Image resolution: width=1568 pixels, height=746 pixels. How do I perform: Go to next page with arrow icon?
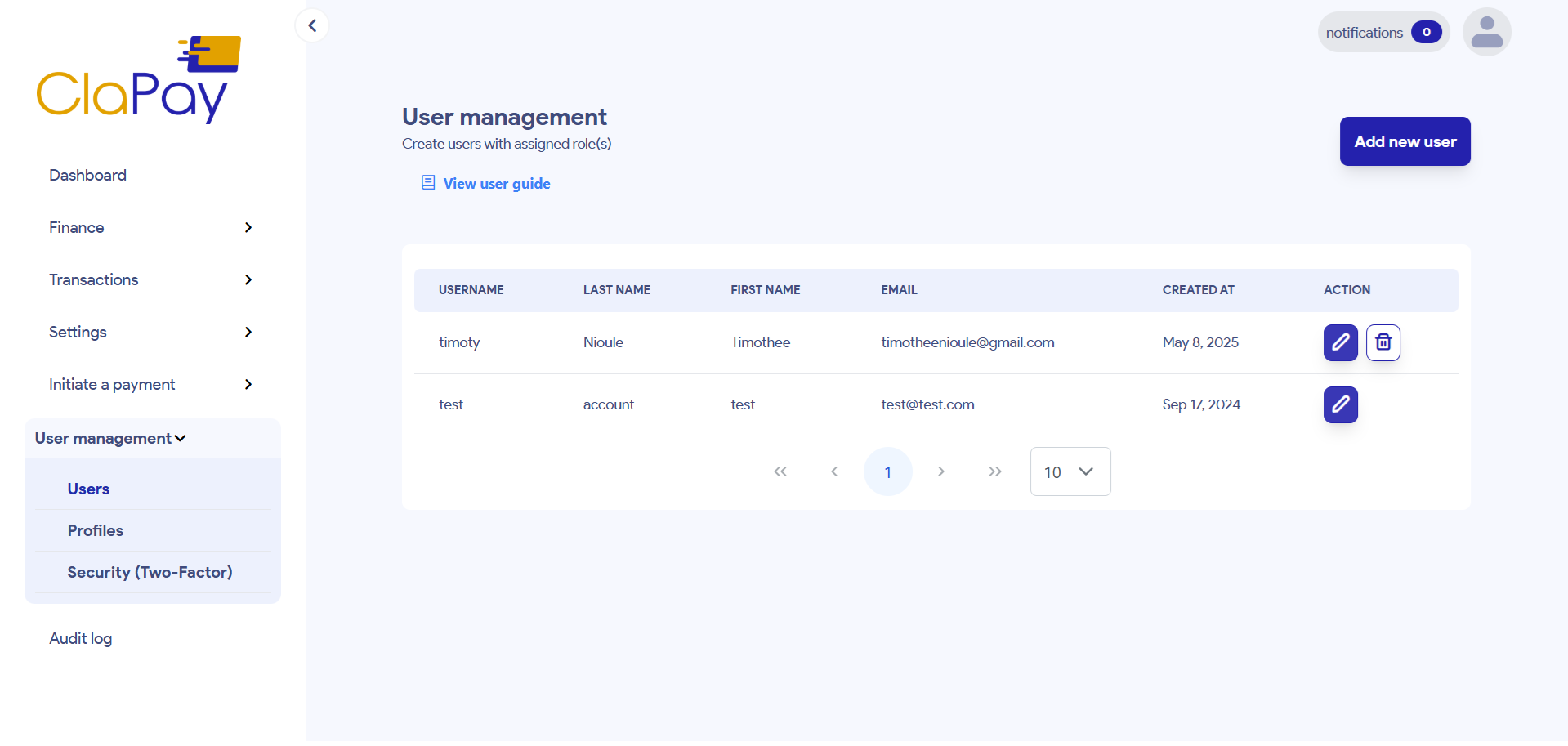(x=940, y=471)
